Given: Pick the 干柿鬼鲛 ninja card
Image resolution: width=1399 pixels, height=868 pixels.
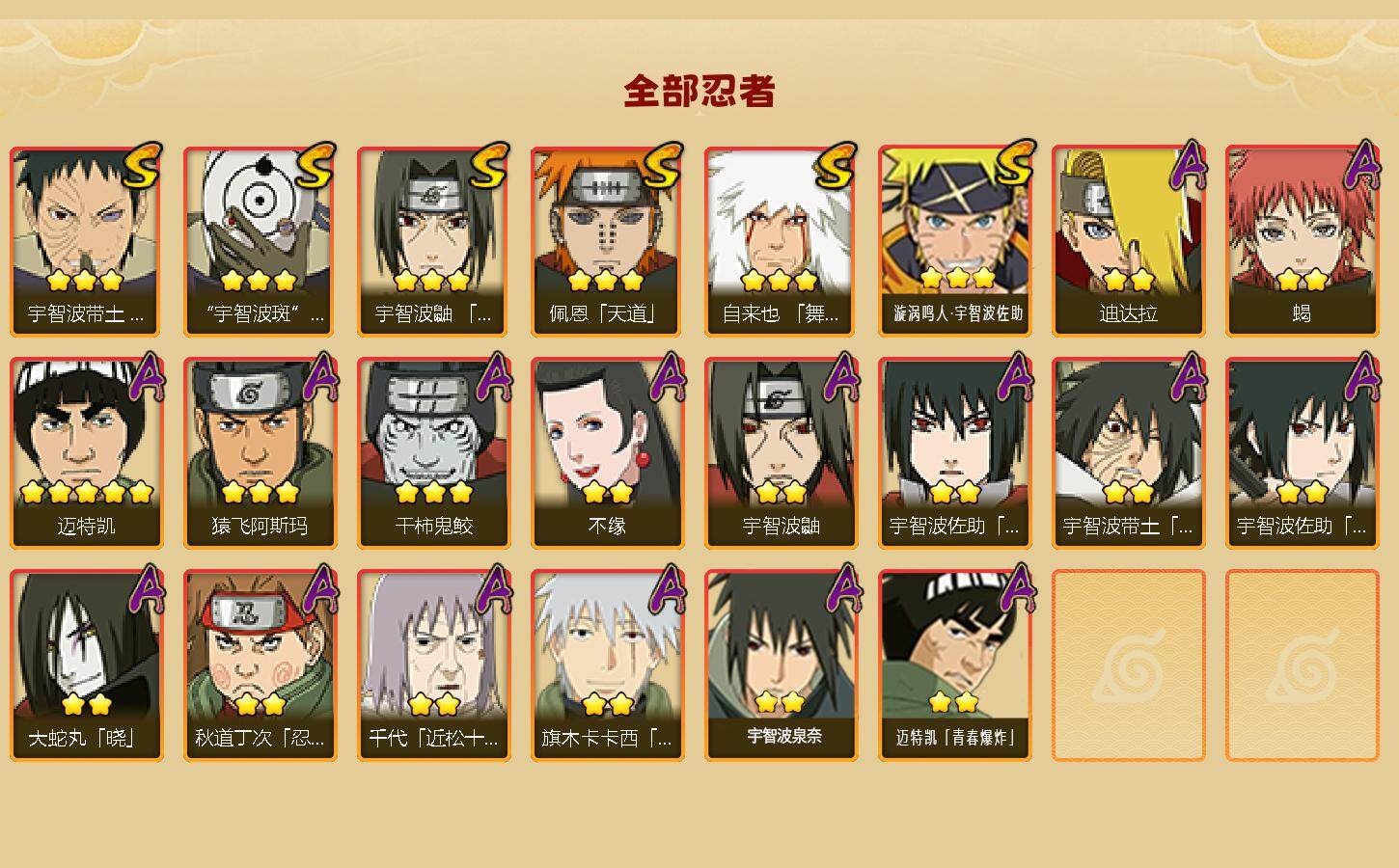Looking at the screenshot, I should [433, 453].
